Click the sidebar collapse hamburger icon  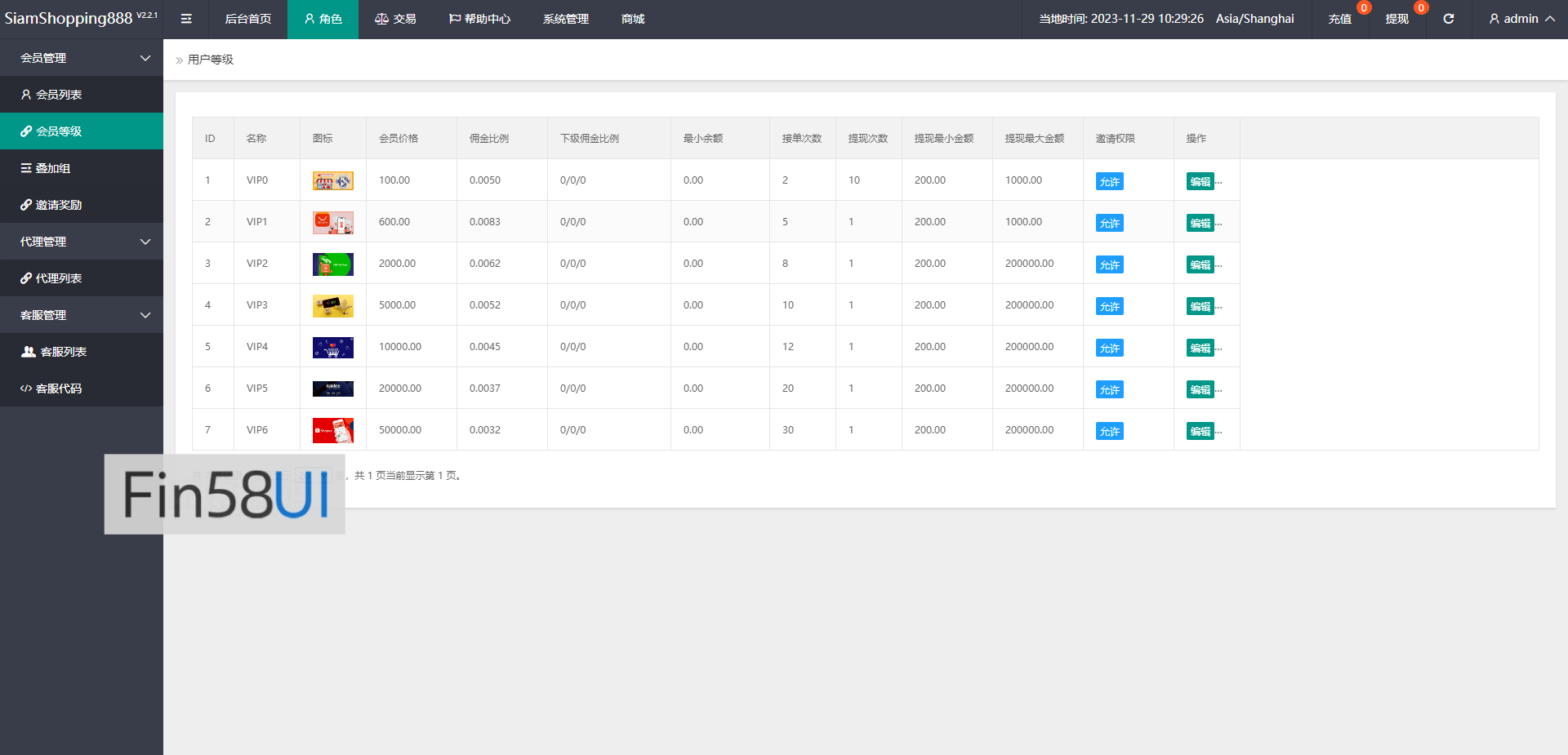tap(186, 19)
